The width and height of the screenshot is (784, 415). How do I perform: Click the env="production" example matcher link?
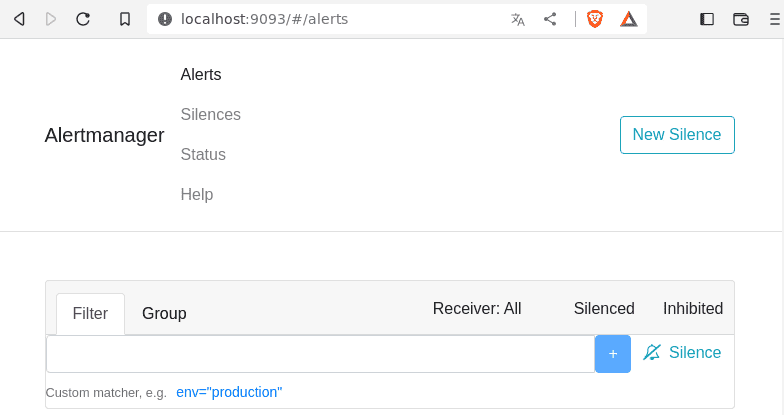pos(229,392)
